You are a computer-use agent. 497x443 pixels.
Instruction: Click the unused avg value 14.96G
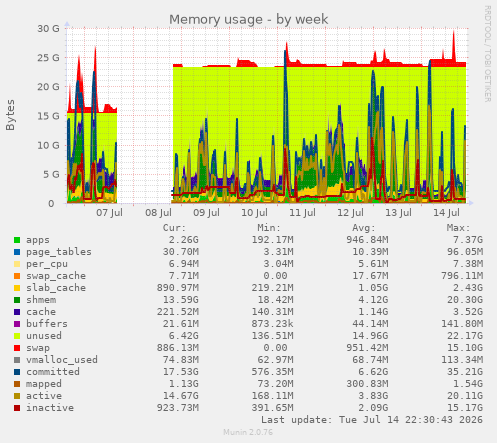370,336
